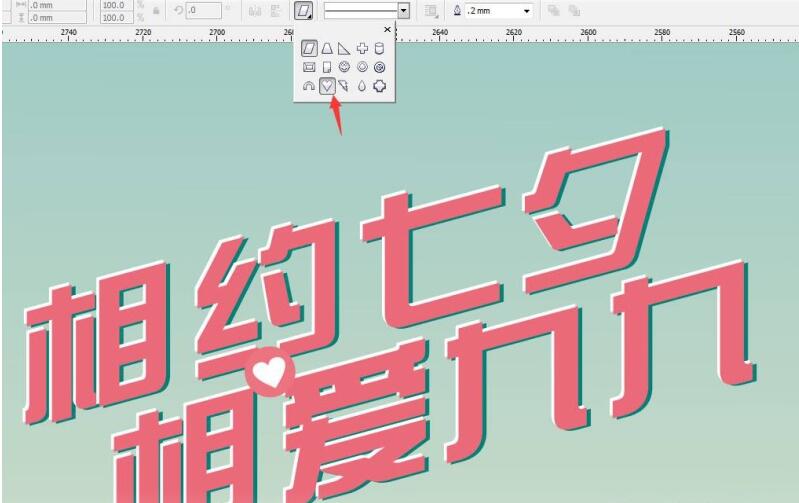Screen dimensions: 799x503
Task: Pick the lightning bolt shape
Action: pos(344,86)
